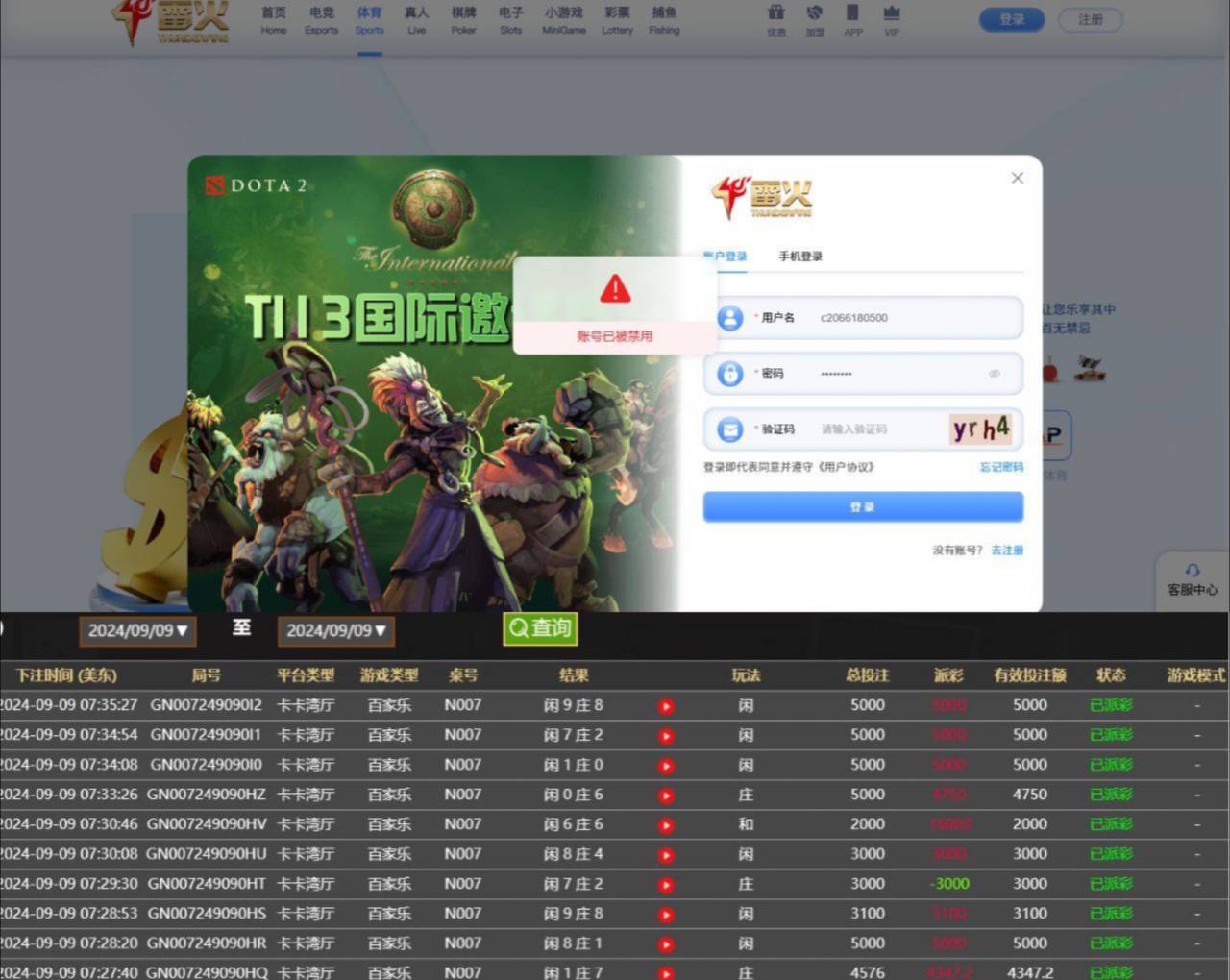Refresh the yrh4 captcha image

click(x=981, y=429)
